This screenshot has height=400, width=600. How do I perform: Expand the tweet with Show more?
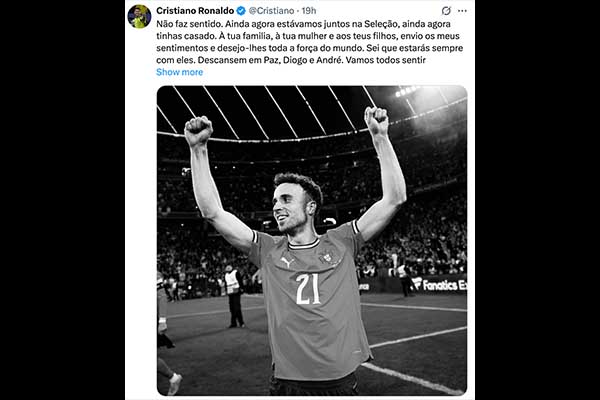(179, 72)
